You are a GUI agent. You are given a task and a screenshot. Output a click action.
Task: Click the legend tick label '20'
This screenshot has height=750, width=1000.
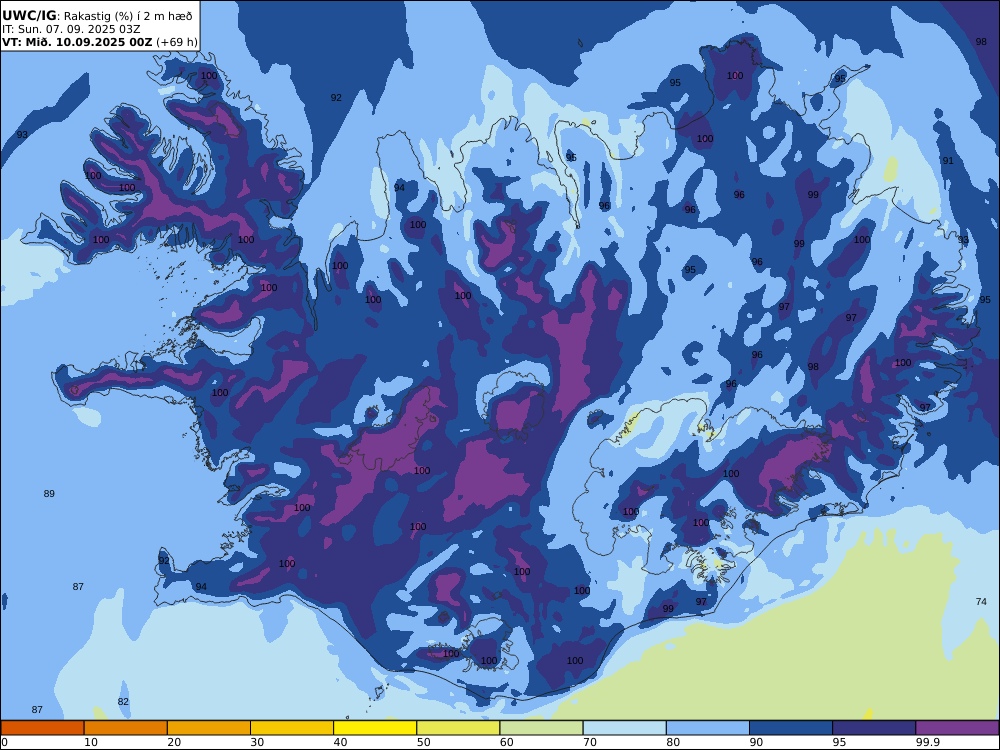[x=174, y=742]
